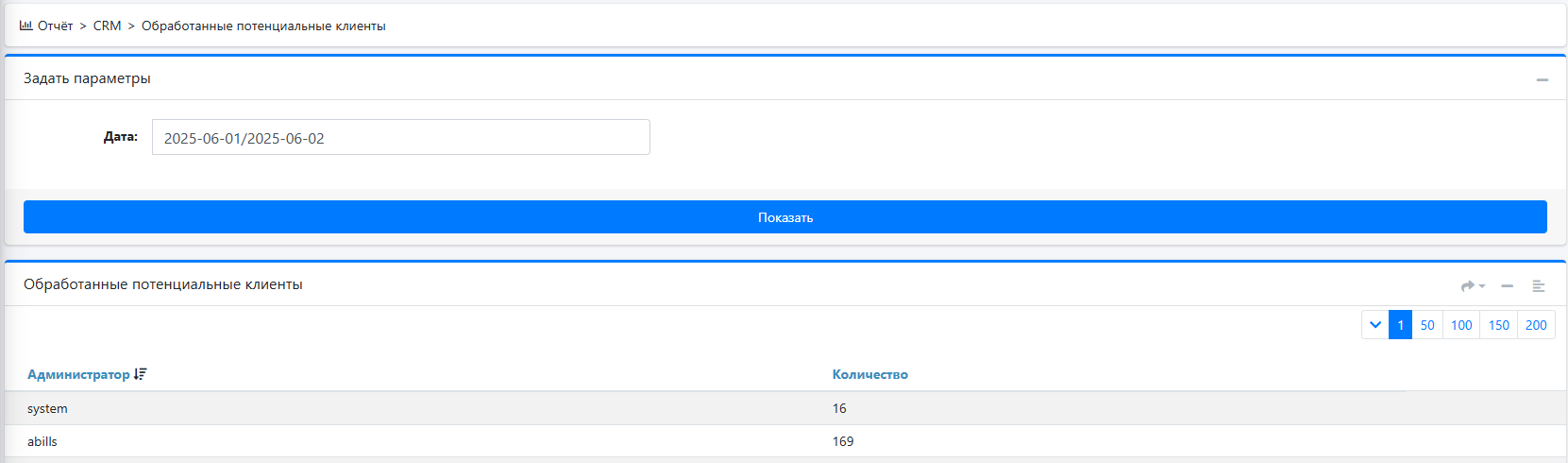Image resolution: width=1568 pixels, height=463 pixels.
Task: Select page size 1
Action: pyautogui.click(x=1400, y=325)
